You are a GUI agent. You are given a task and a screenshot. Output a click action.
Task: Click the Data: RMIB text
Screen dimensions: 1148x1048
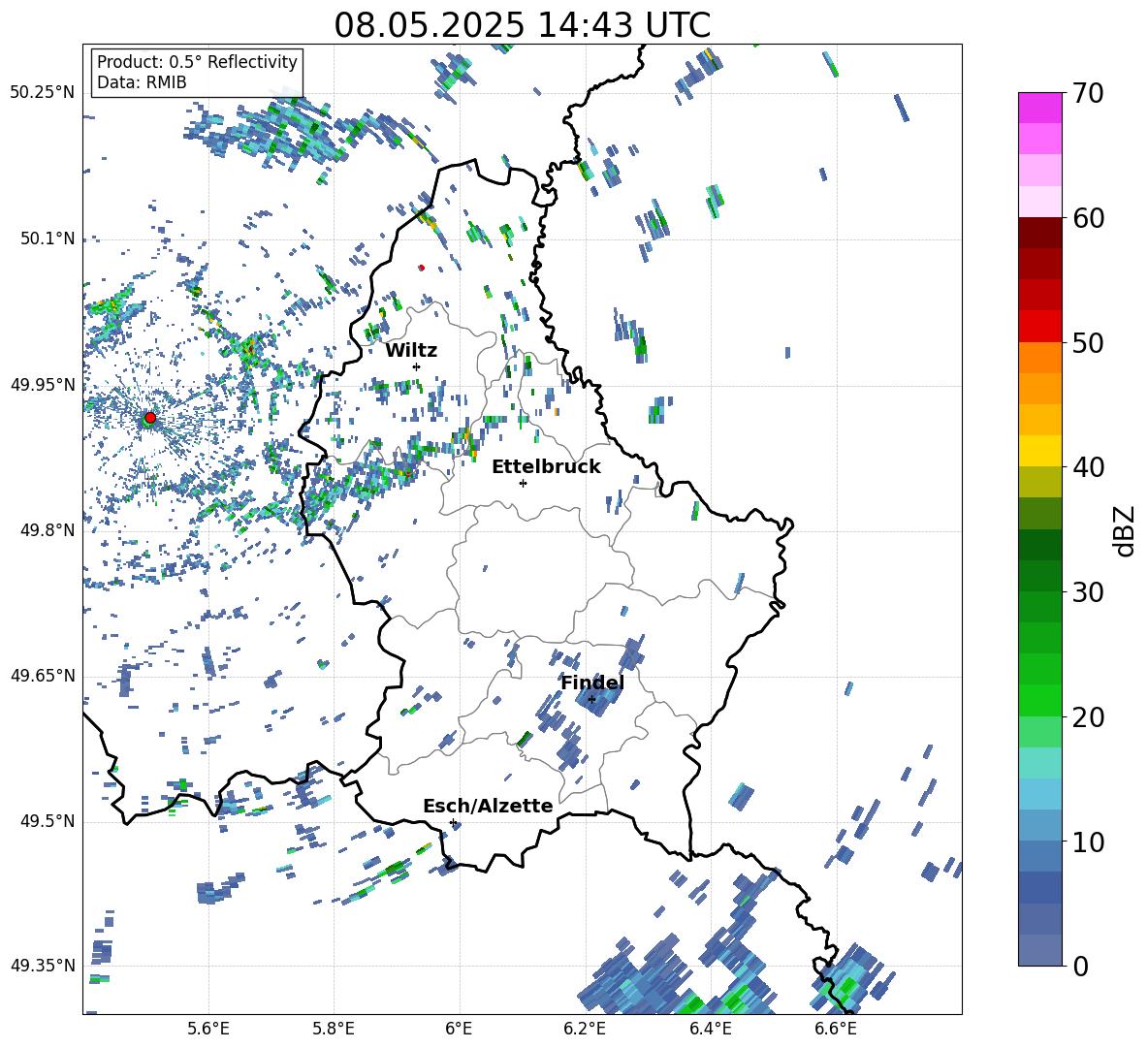tap(142, 82)
